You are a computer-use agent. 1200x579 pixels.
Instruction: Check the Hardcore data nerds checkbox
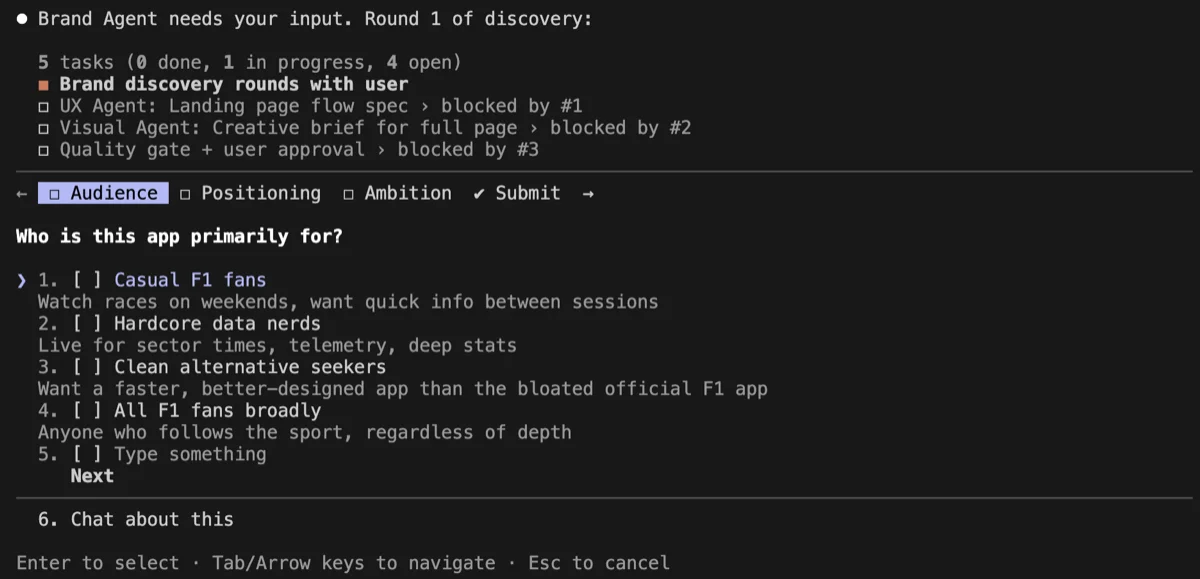click(87, 324)
